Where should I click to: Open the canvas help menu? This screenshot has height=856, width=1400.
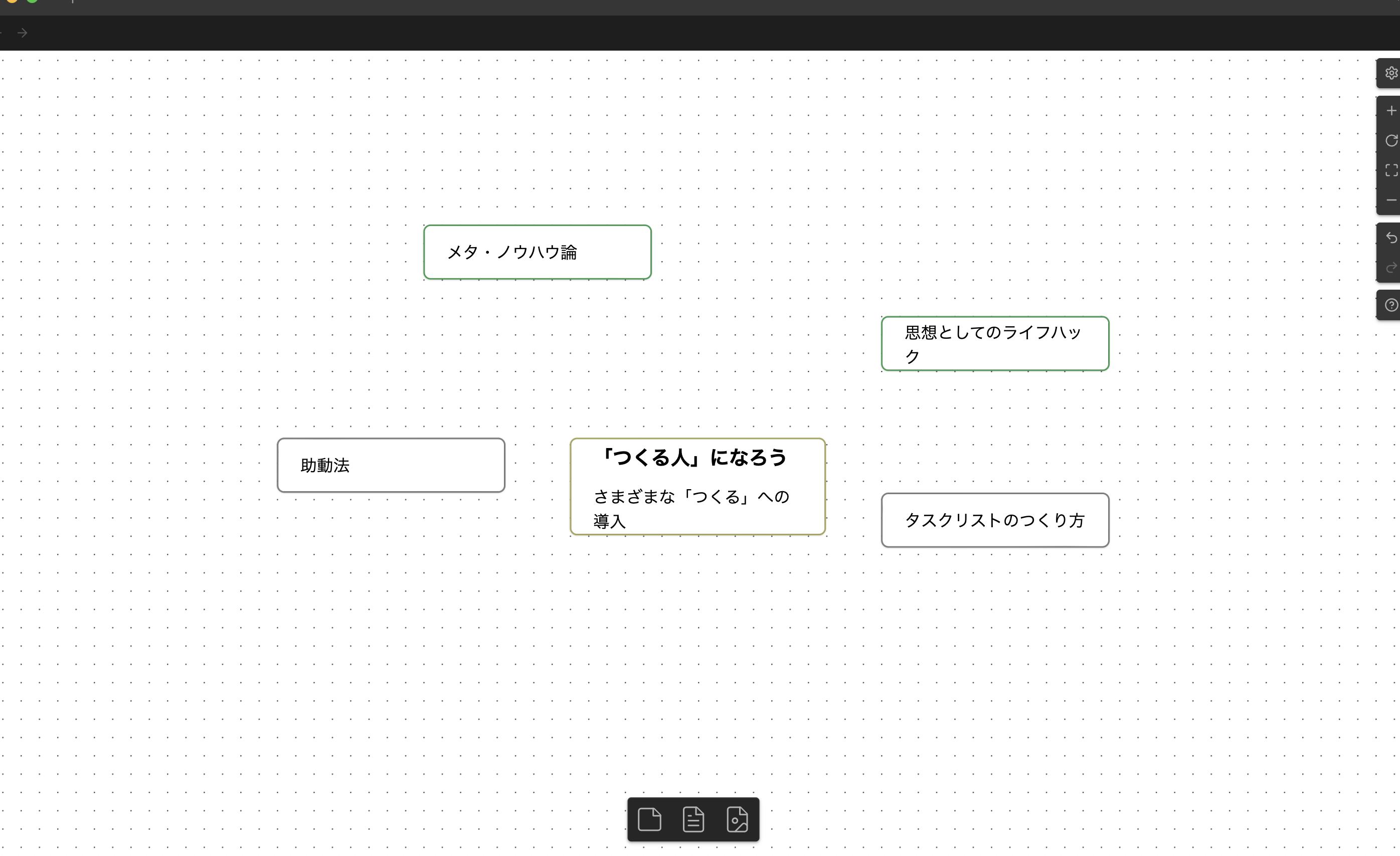[x=1391, y=305]
